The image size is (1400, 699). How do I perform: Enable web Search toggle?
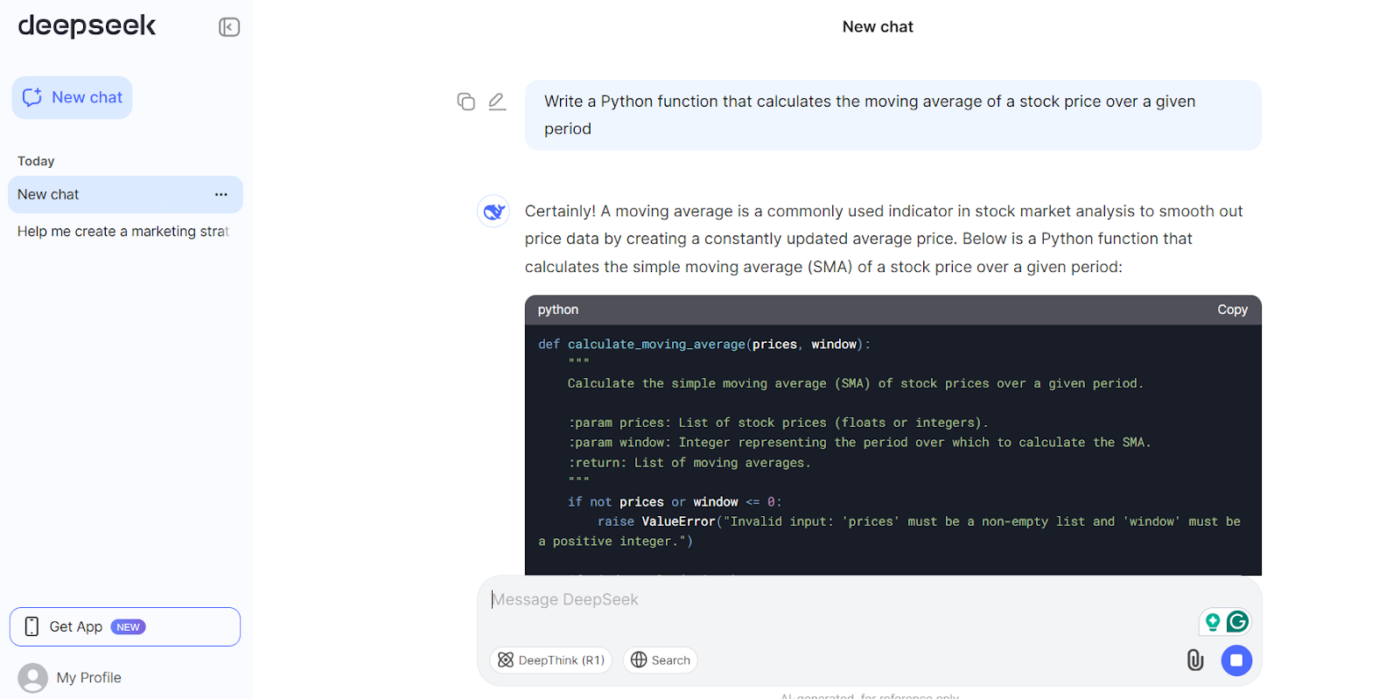[x=660, y=660]
